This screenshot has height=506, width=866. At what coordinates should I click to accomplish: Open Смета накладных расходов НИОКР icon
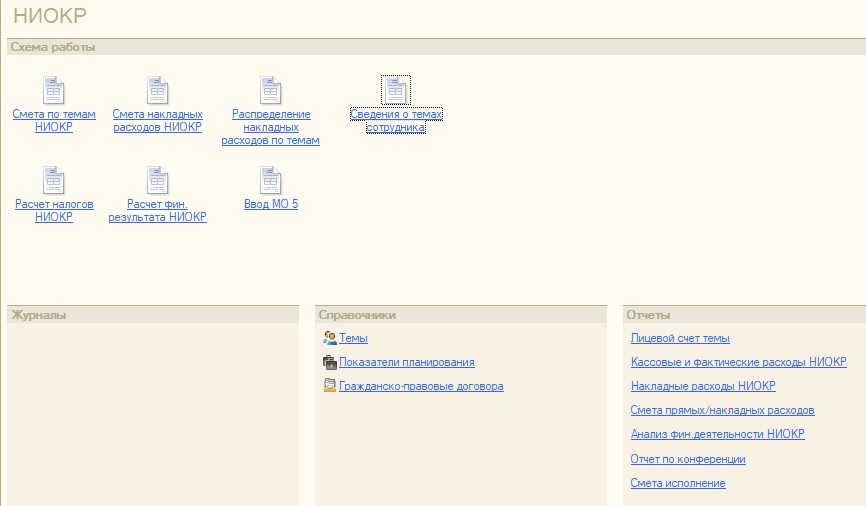pos(158,90)
